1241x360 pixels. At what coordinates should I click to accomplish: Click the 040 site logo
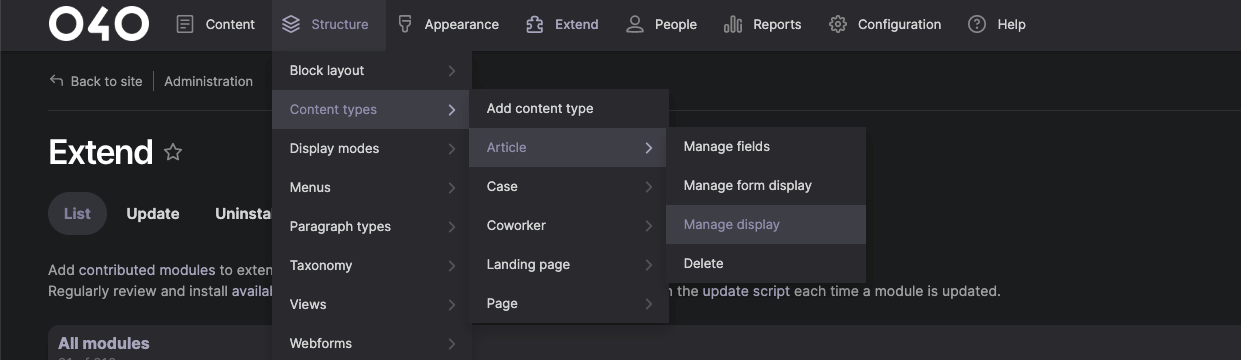[x=99, y=24]
